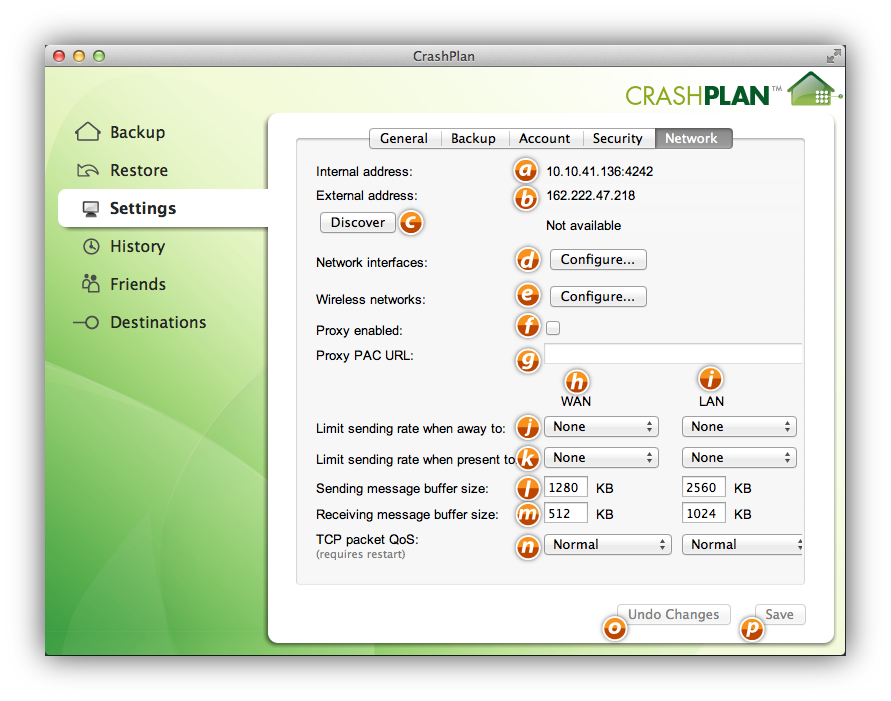Viewport: 891px width, 701px height.
Task: Click external address 162.222.47.218
Action: (590, 195)
